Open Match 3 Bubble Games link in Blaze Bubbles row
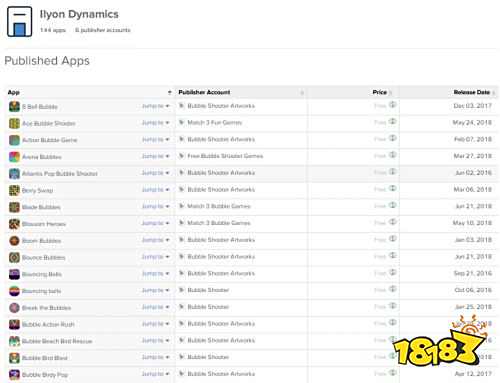Screen dimensions: 500x383 click(x=219, y=206)
